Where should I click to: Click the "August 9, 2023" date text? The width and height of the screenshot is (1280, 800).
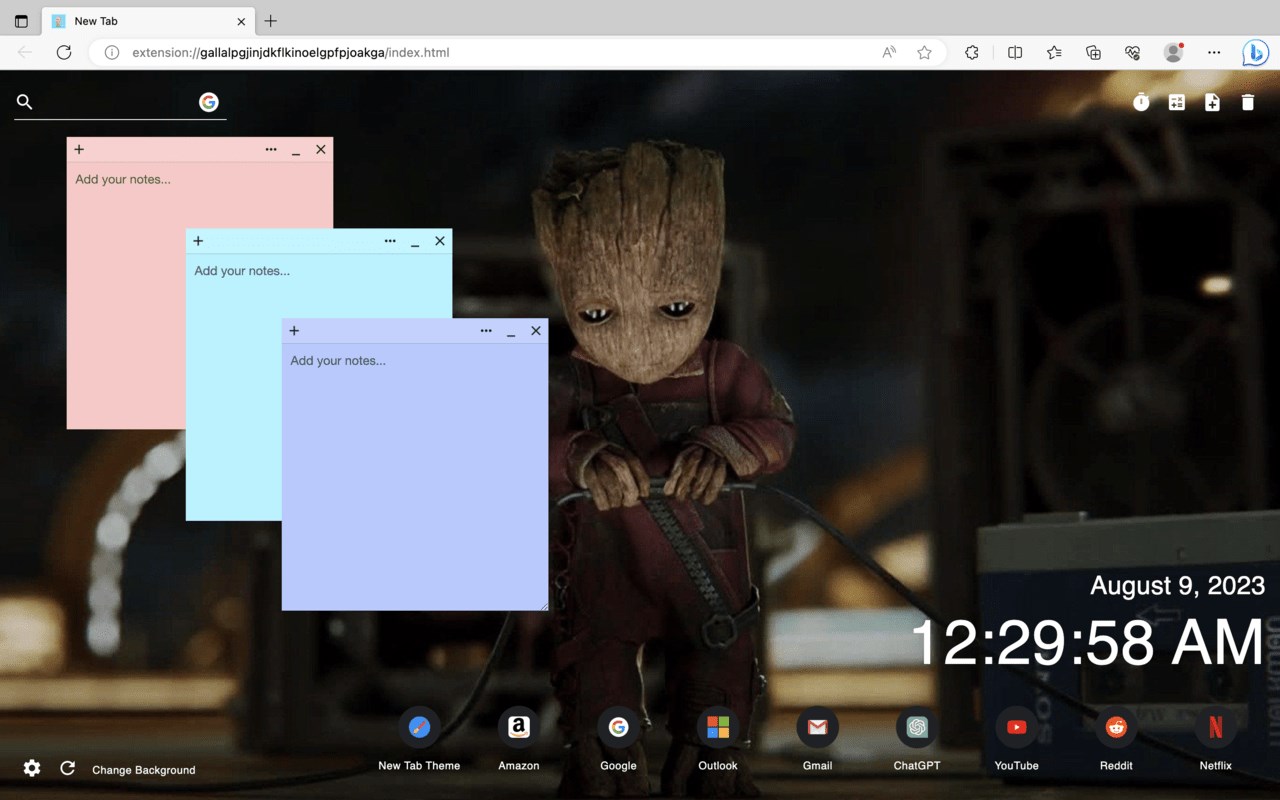pyautogui.click(x=1178, y=586)
